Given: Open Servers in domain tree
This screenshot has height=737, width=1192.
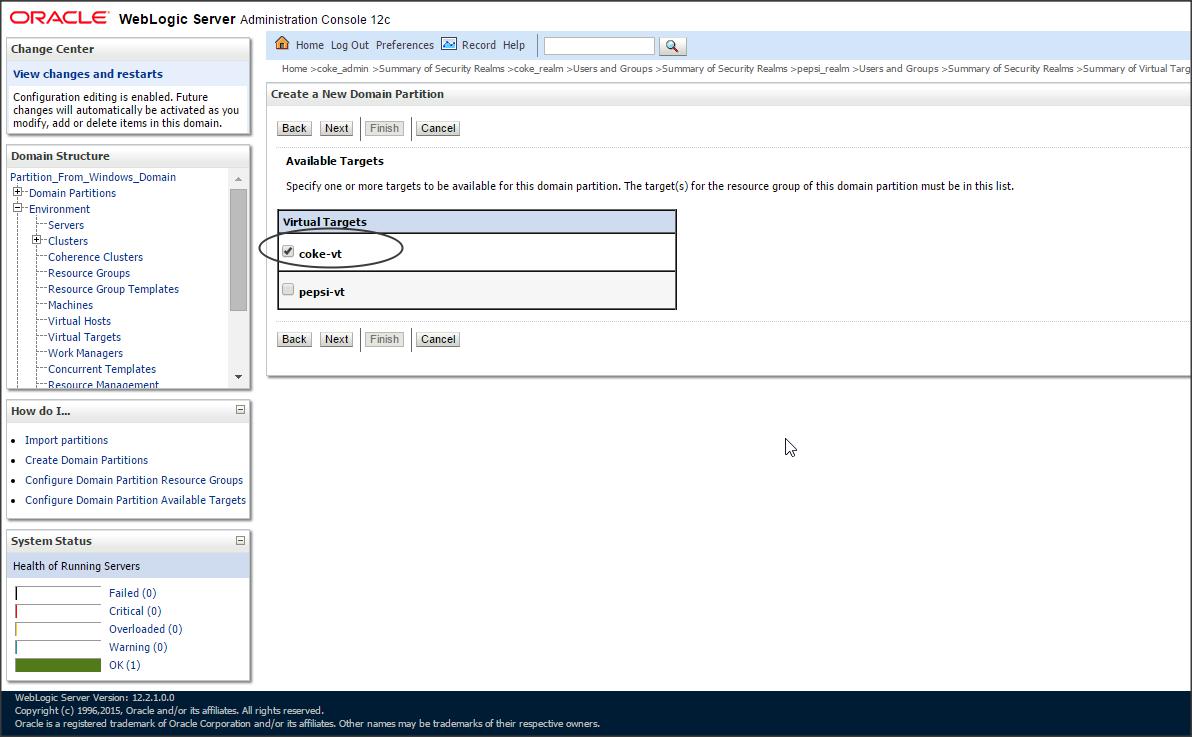Looking at the screenshot, I should pos(66,224).
